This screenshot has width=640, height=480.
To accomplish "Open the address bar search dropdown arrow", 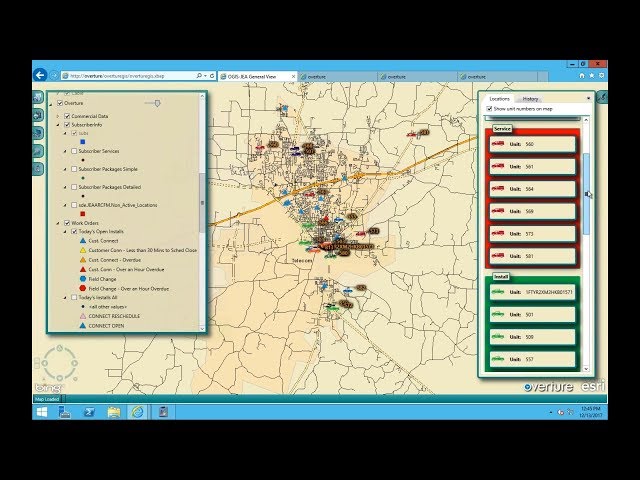I will (x=205, y=76).
